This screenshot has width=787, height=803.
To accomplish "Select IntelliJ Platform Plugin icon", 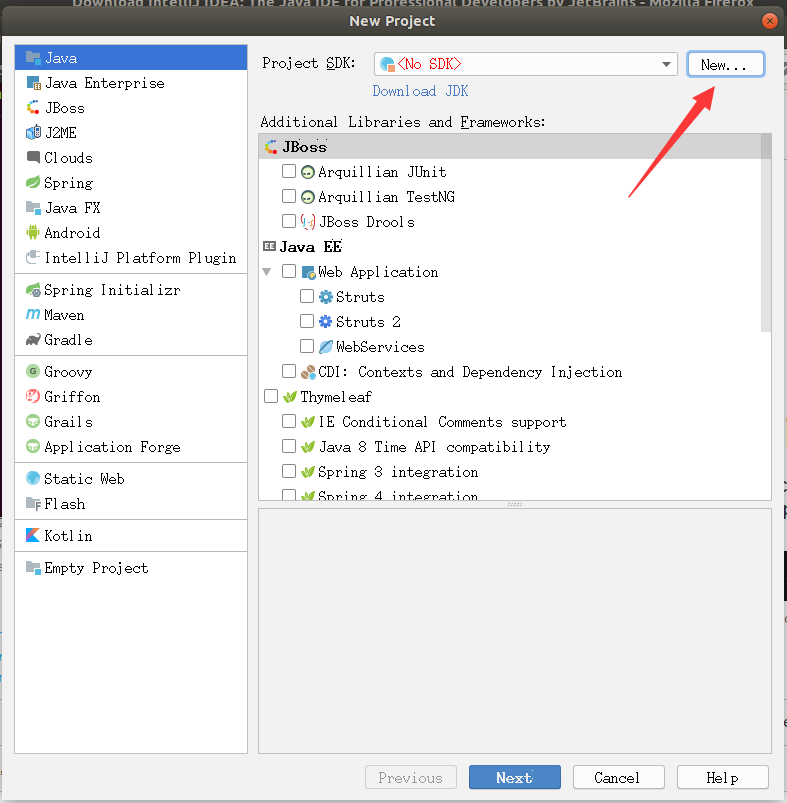I will 33,257.
